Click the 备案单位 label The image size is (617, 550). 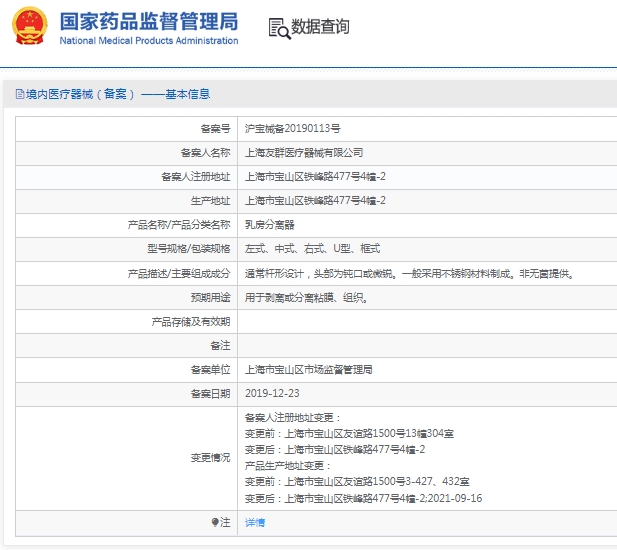click(x=211, y=370)
